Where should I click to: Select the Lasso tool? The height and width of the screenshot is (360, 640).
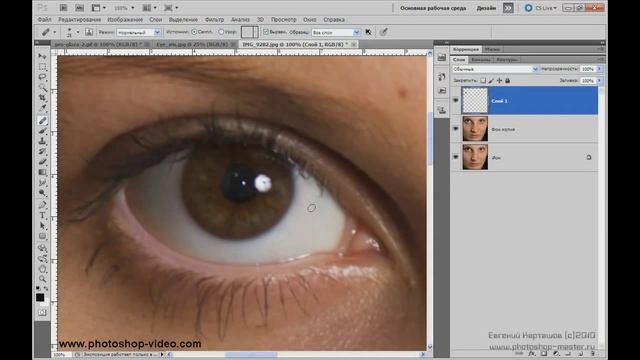tap(42, 77)
